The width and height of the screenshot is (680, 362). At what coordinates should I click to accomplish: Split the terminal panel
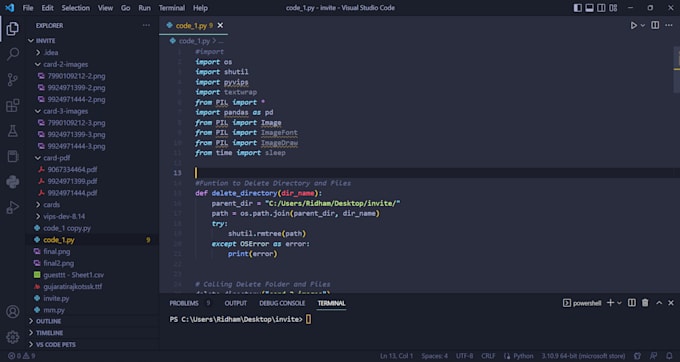tap(632, 303)
